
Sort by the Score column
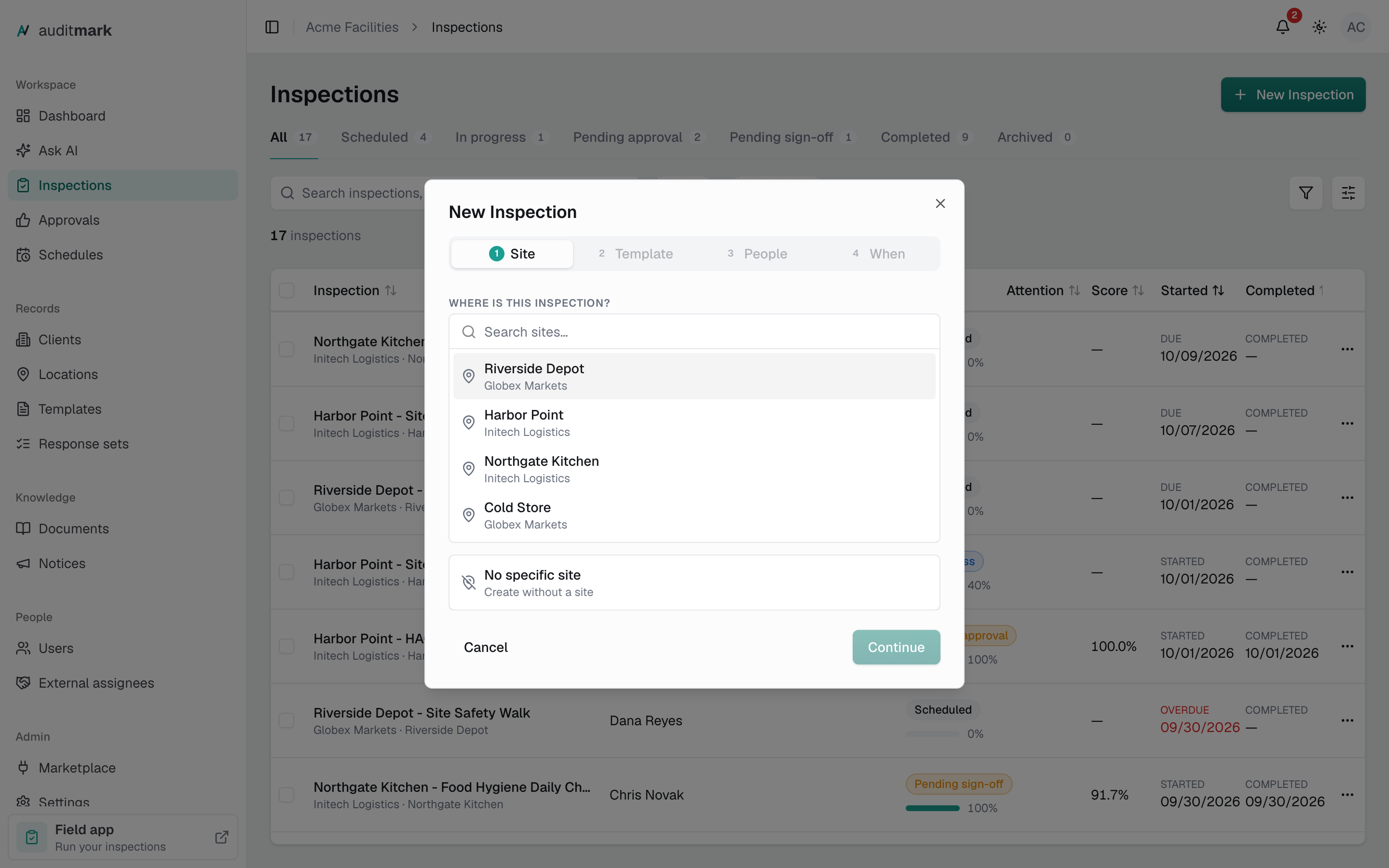tap(1117, 290)
